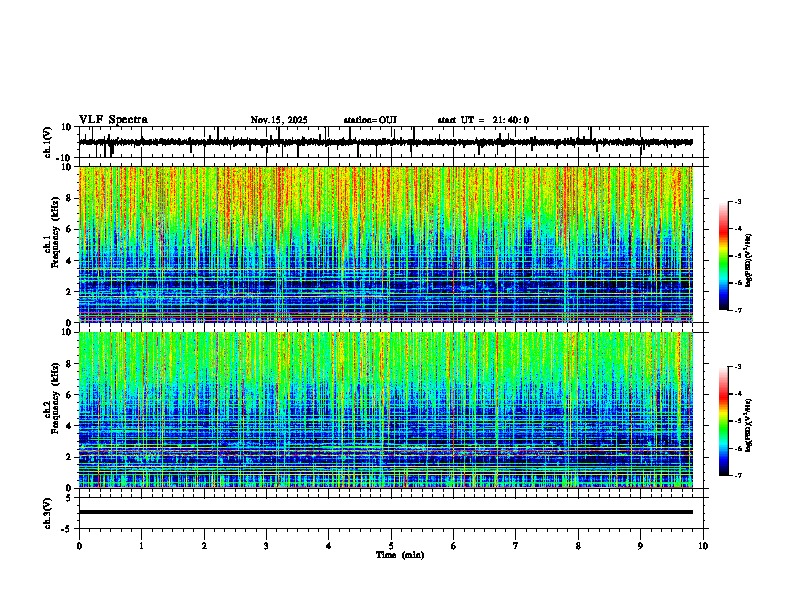Click the ch.2 "Frequency (kHz)" axis label
The height and width of the screenshot is (612, 792).
[55, 398]
